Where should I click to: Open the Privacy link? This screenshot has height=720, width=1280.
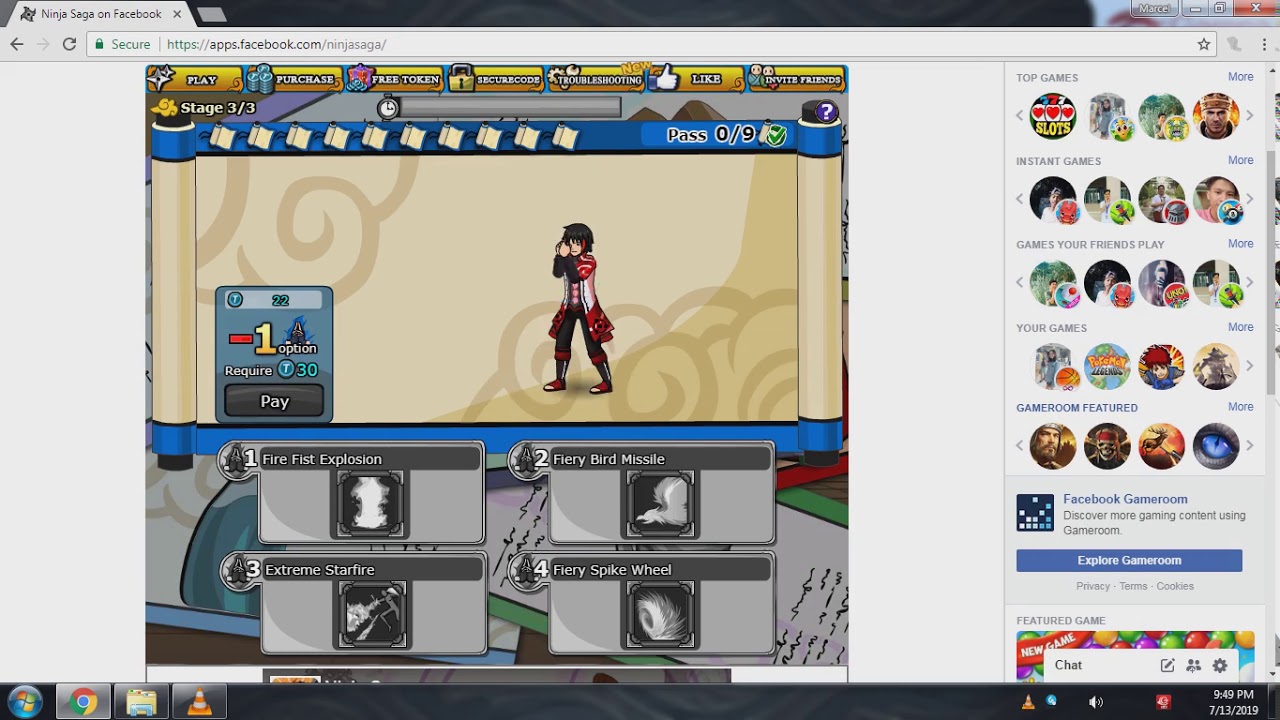click(x=1092, y=586)
